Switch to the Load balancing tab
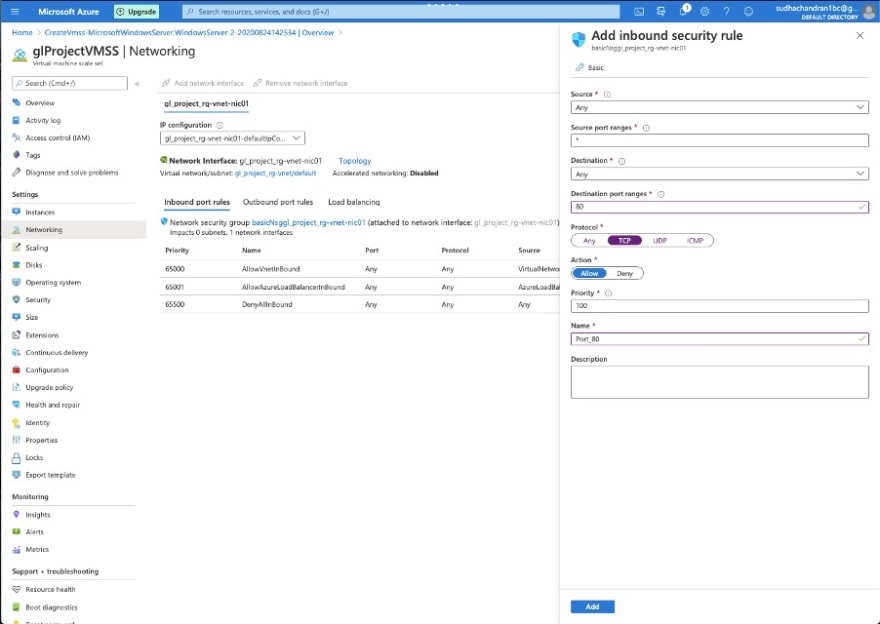The image size is (880, 624). [354, 202]
